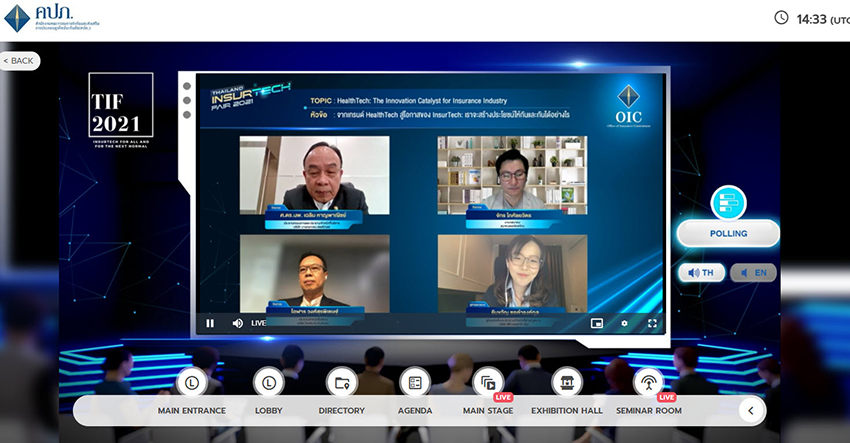Click the Polling button
The width and height of the screenshot is (850, 443).
tap(728, 234)
